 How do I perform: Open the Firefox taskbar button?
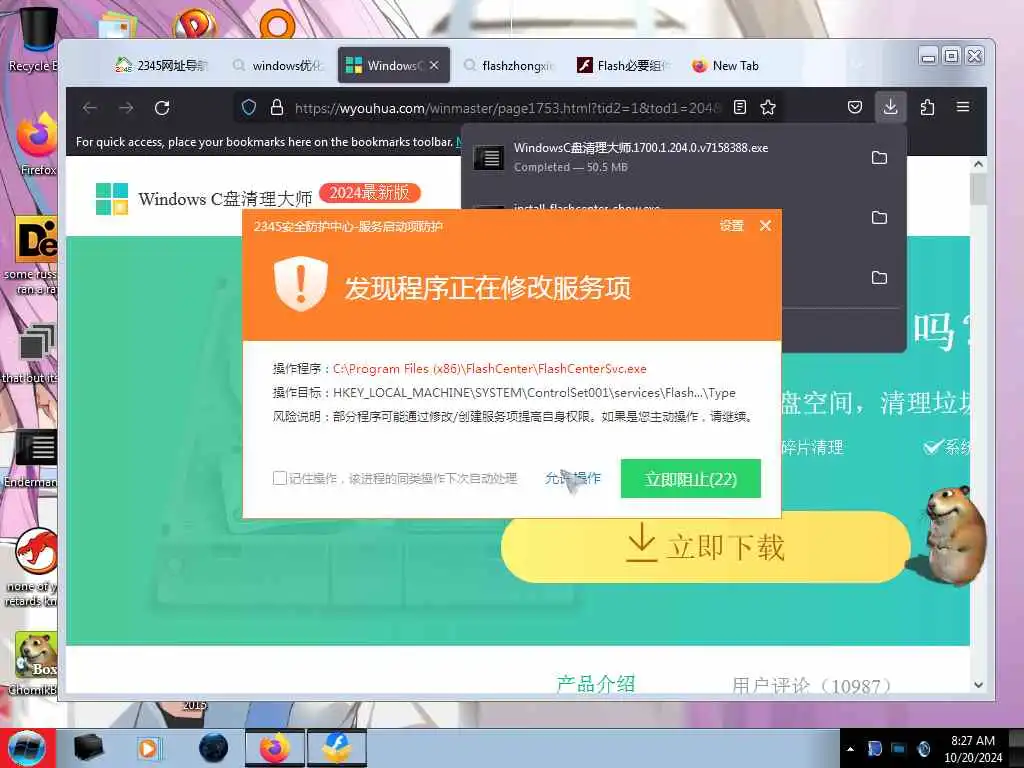(275, 748)
